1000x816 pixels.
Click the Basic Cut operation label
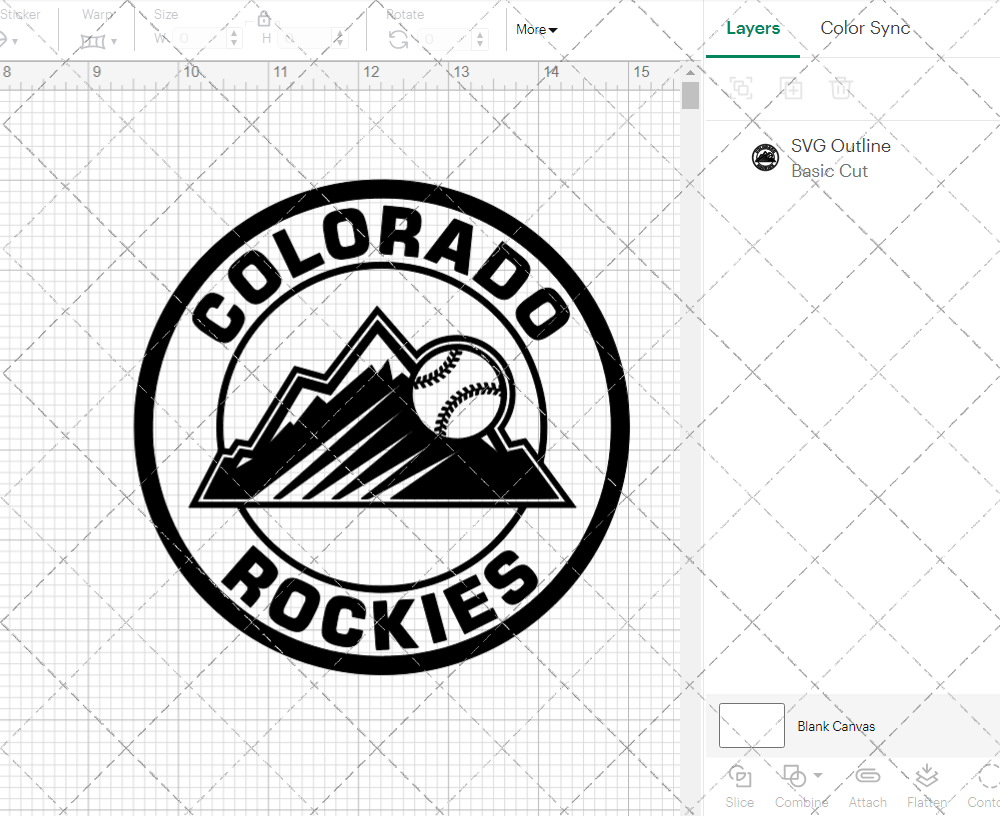[x=829, y=171]
